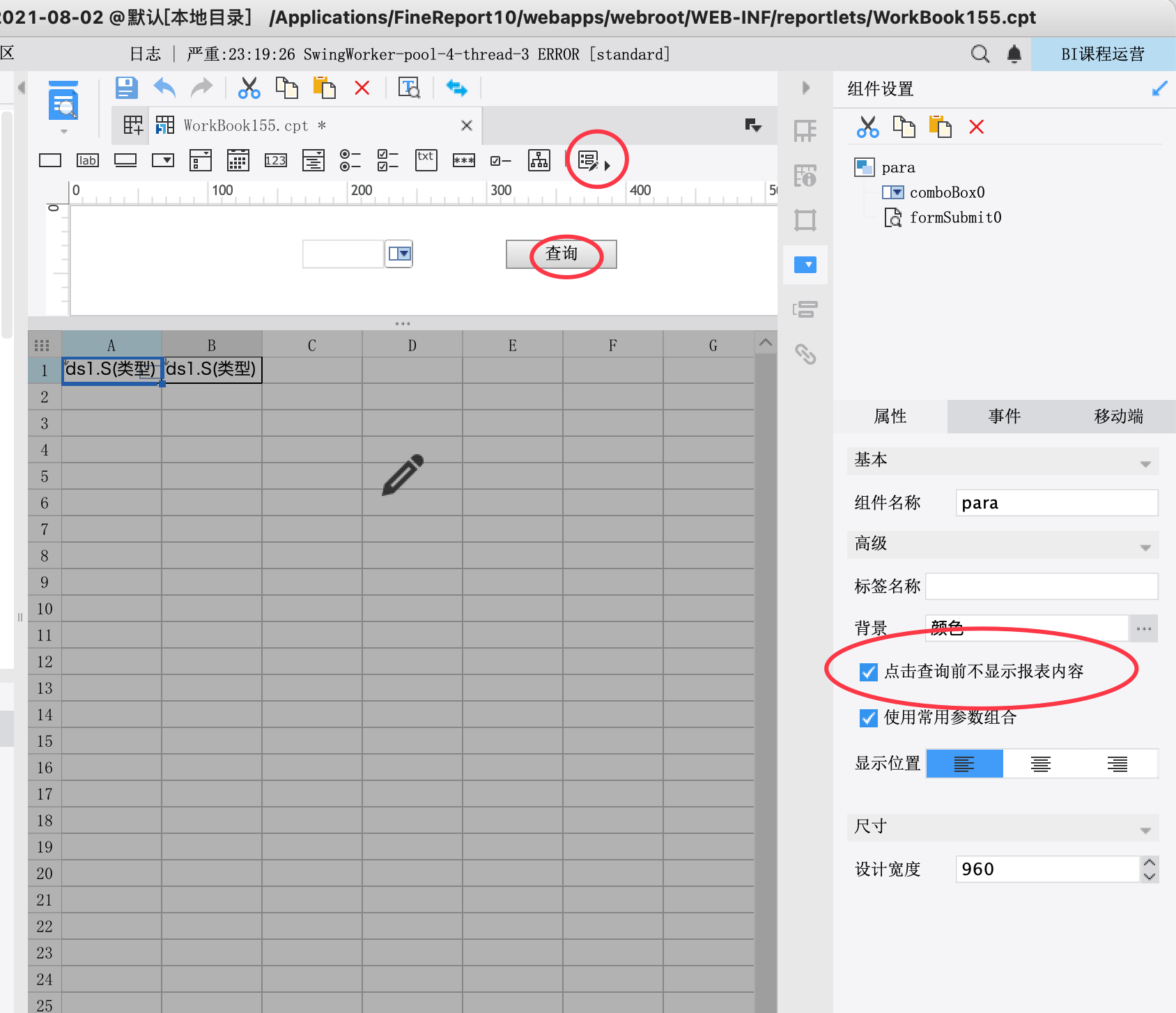Click the red Delete X in top toolbar

(362, 88)
